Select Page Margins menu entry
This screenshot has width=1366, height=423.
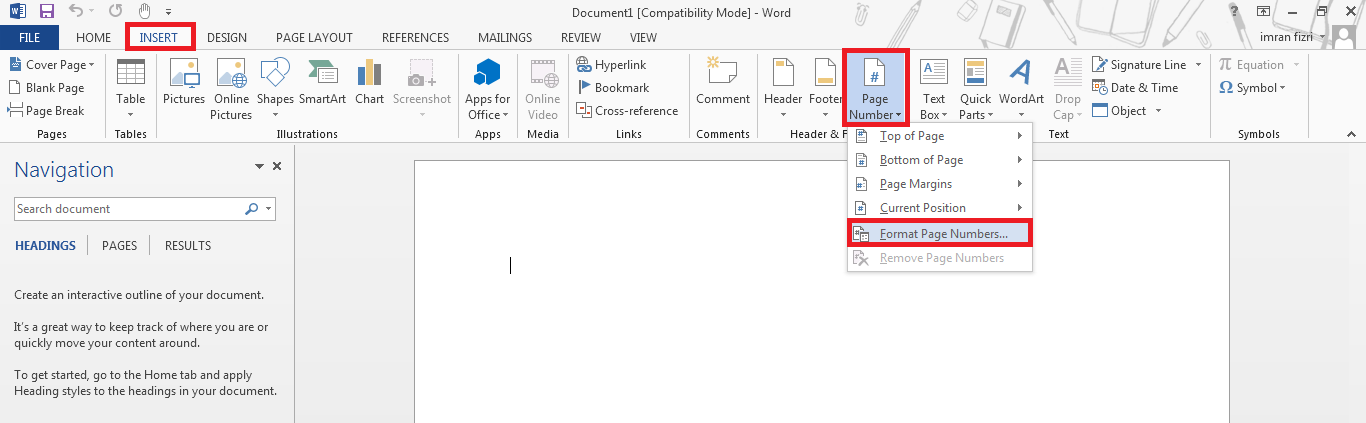[940, 184]
